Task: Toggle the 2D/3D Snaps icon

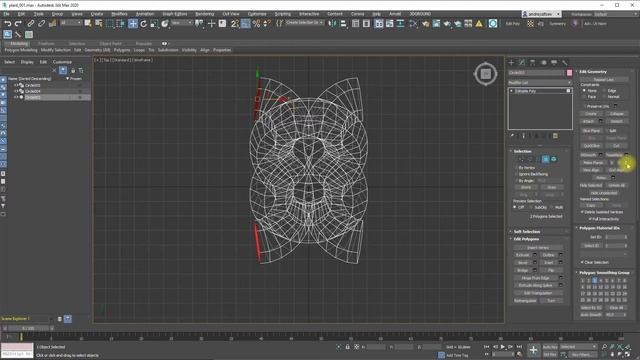Action: coord(235,24)
